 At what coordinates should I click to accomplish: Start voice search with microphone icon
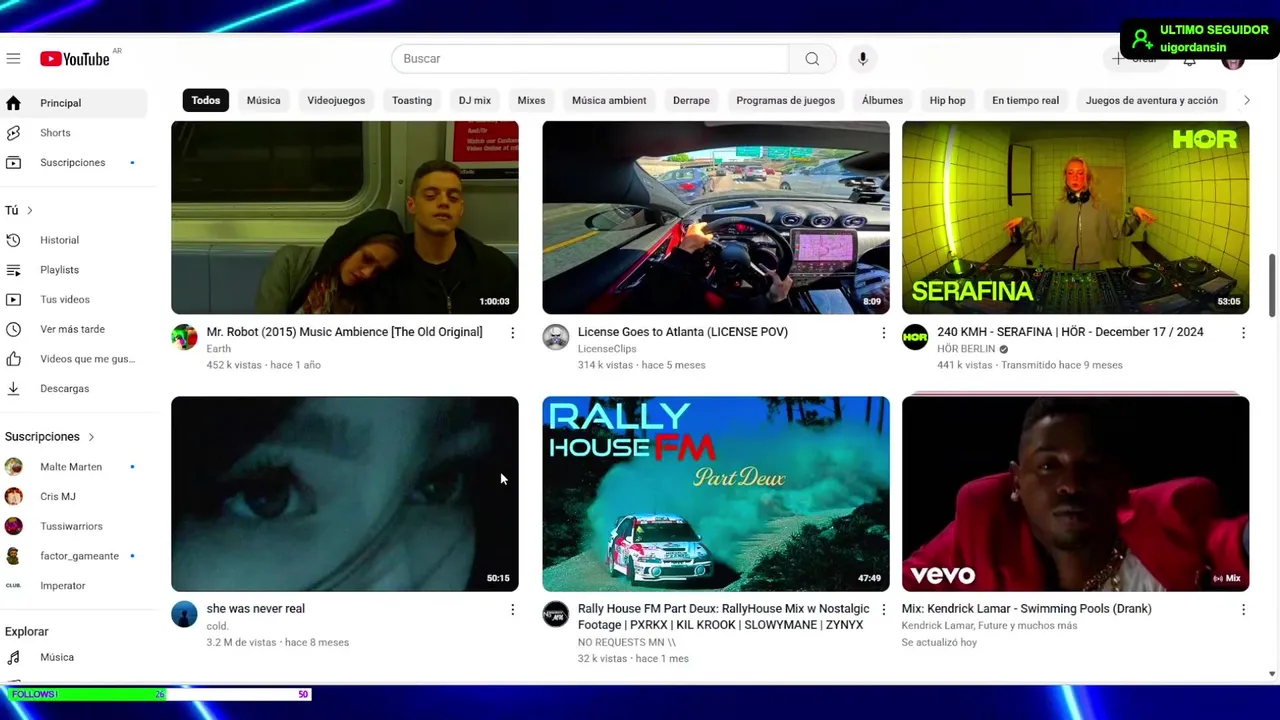(862, 59)
